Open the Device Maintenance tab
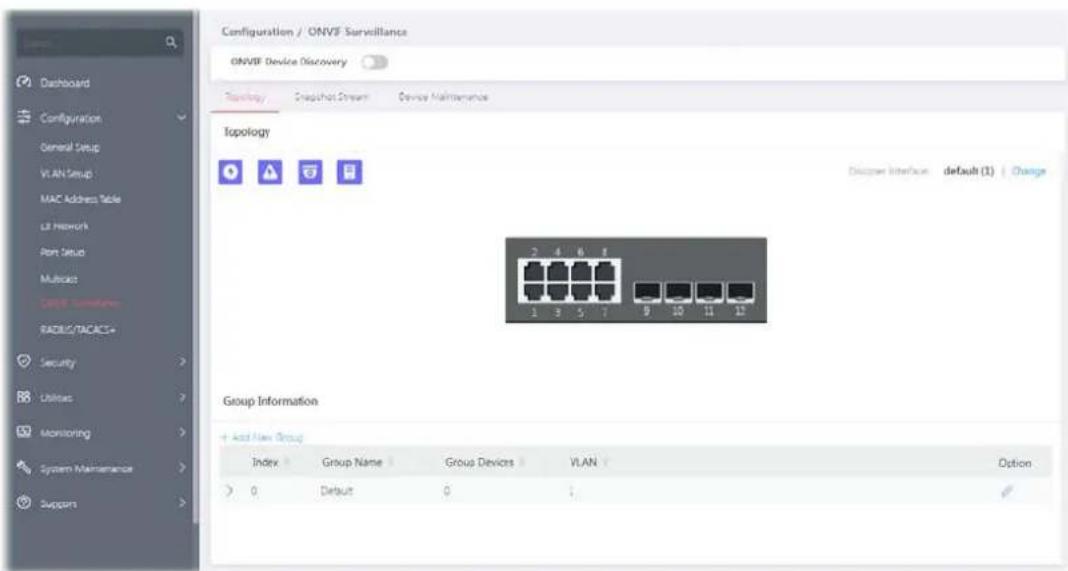The height and width of the screenshot is (571, 1068). [443, 97]
